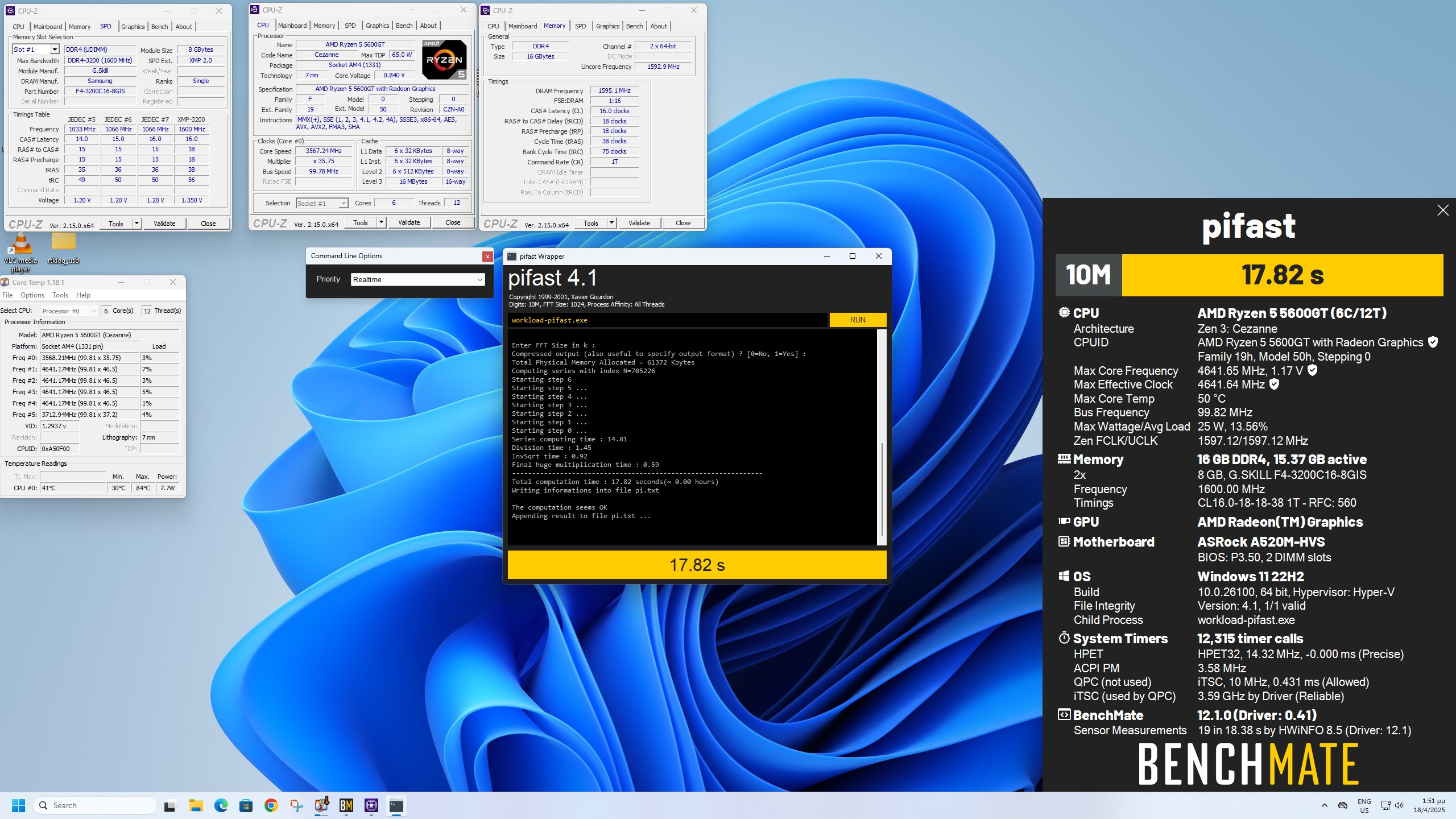Open the Help menu in Core Temp
This screenshot has height=819, width=1456.
point(83,295)
